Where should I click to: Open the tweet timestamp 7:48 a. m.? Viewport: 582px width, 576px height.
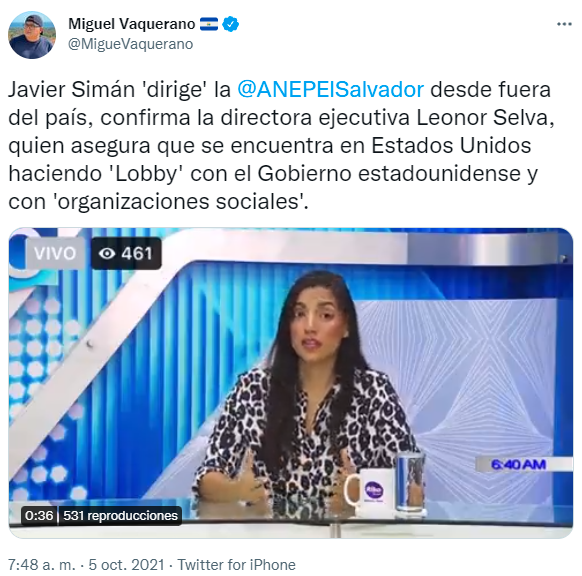click(42, 565)
